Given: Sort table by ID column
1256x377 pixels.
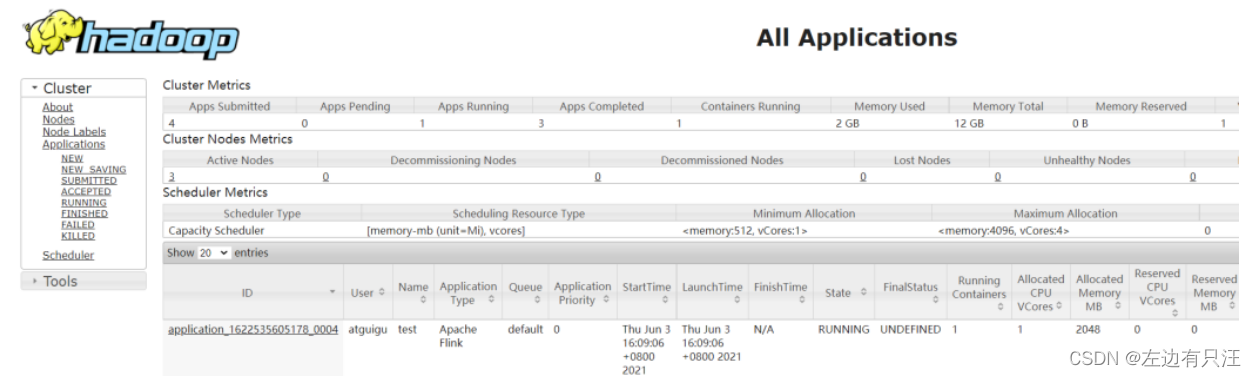Looking at the screenshot, I should click(253, 293).
